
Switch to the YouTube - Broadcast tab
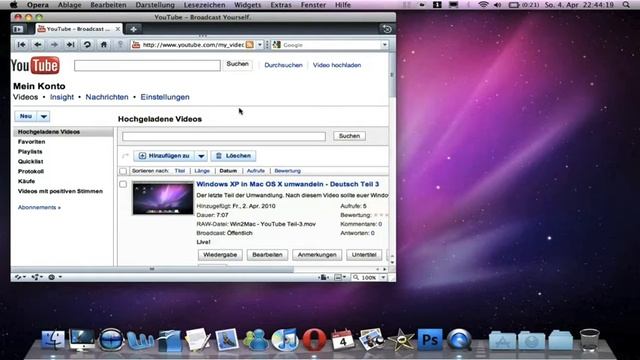79,29
